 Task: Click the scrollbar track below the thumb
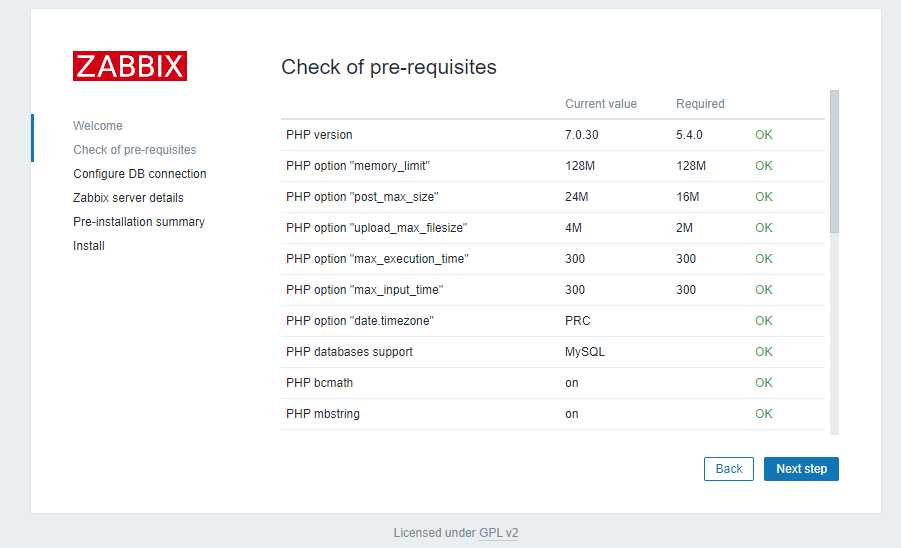coord(834,334)
